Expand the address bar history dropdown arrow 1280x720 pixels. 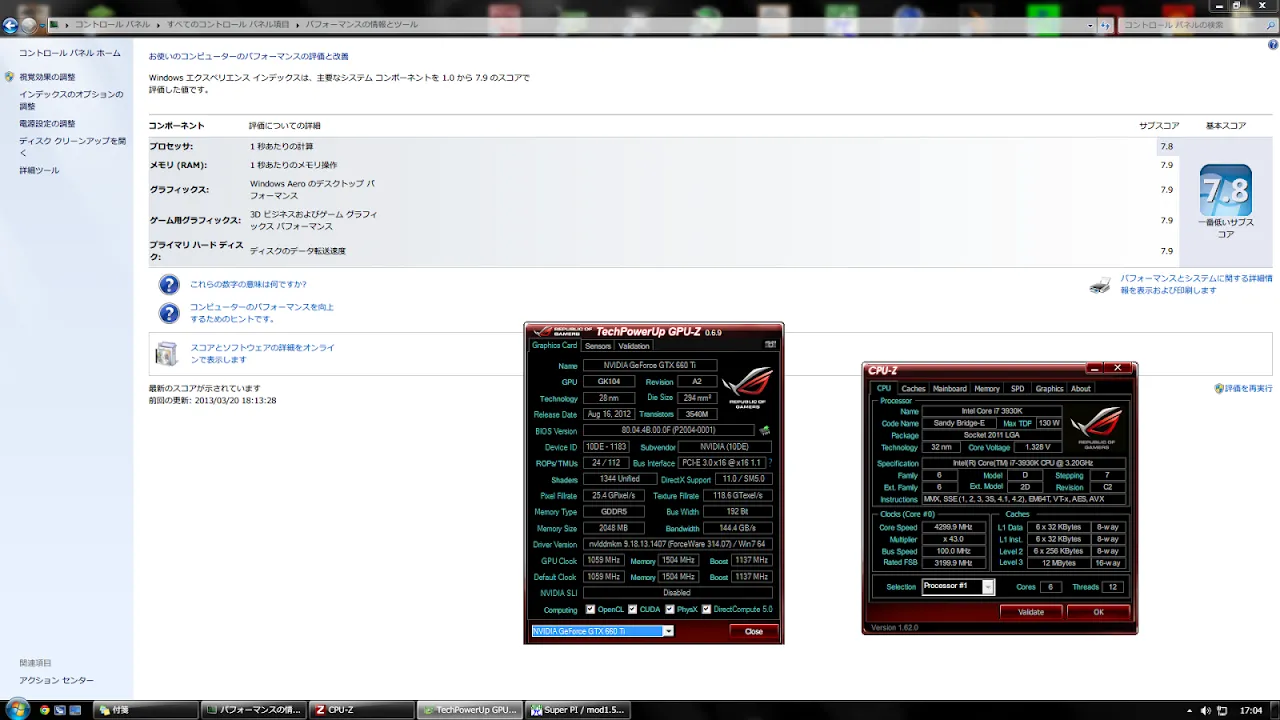coord(1091,25)
